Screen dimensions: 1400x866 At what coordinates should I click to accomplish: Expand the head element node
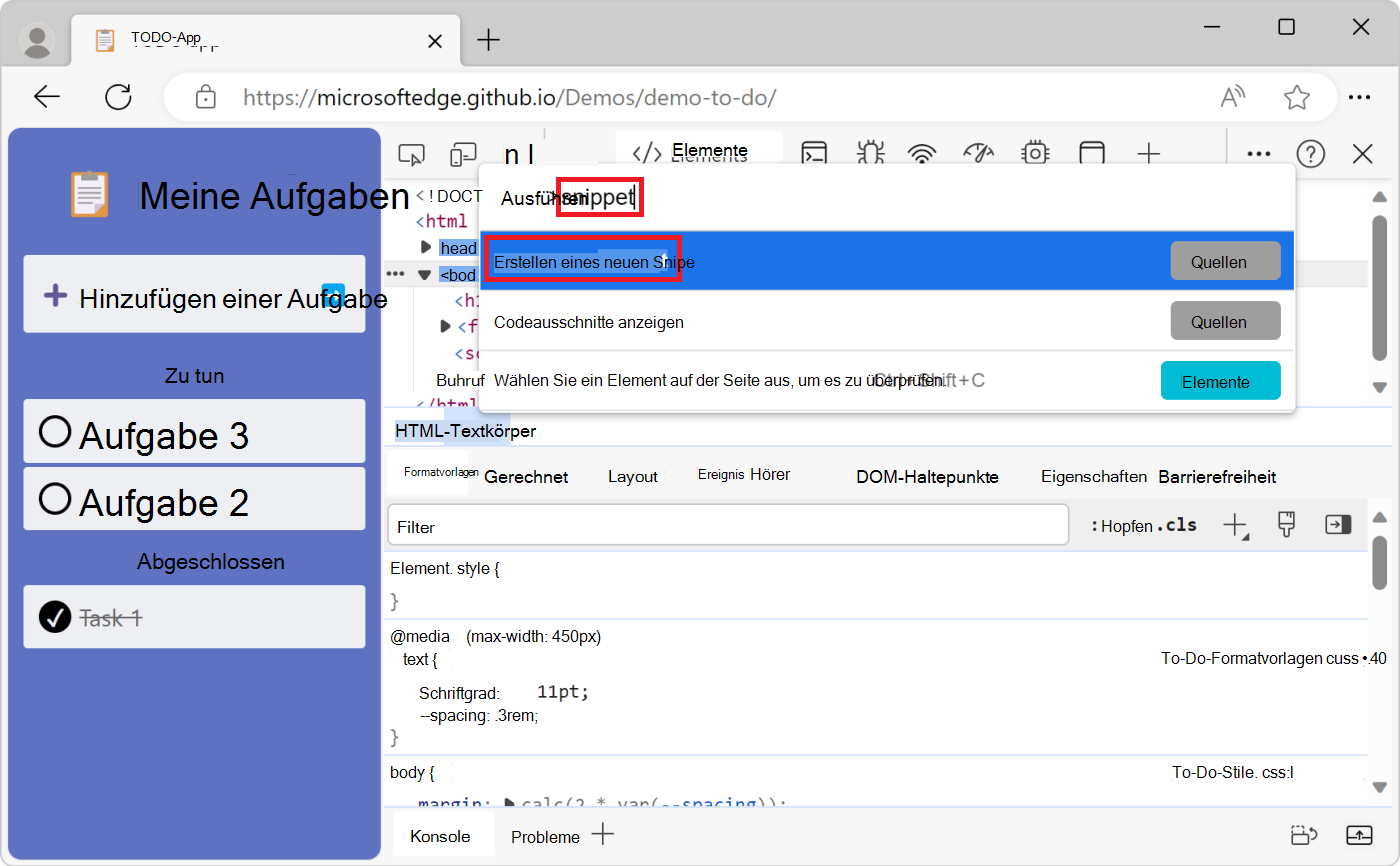426,247
